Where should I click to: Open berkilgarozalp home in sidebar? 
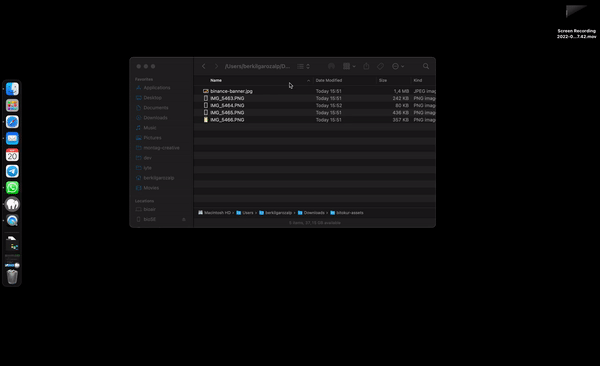158,178
